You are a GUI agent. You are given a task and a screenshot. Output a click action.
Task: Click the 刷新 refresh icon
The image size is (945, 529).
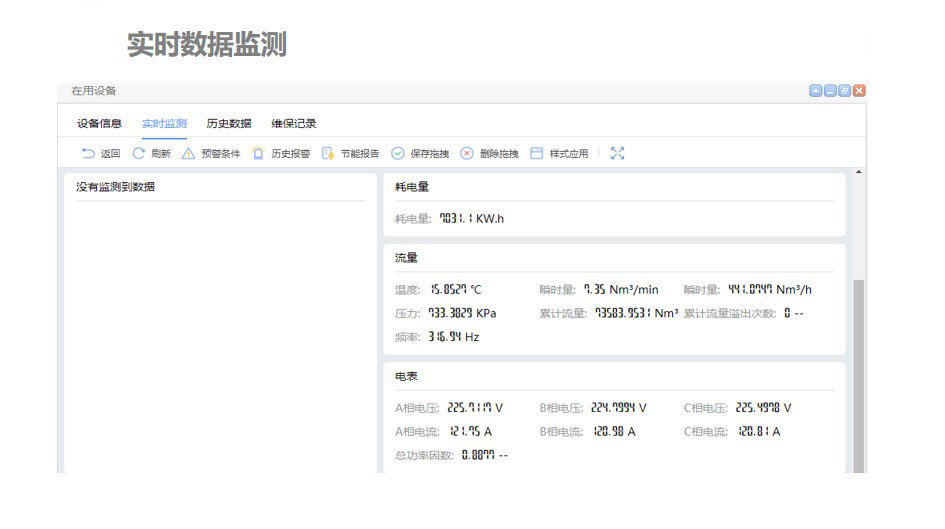click(x=139, y=154)
